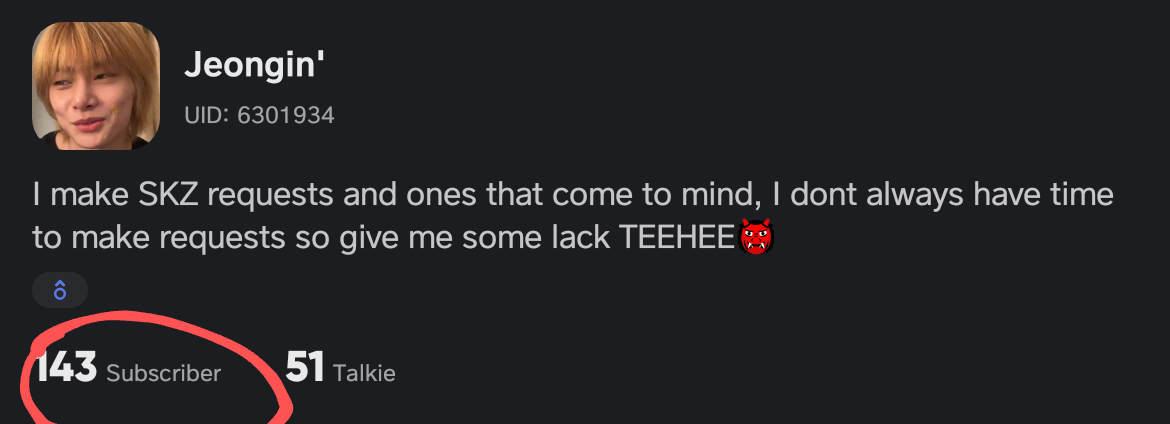Select first line of profile description
Screen dimensions: 1170x424
pos(572,193)
